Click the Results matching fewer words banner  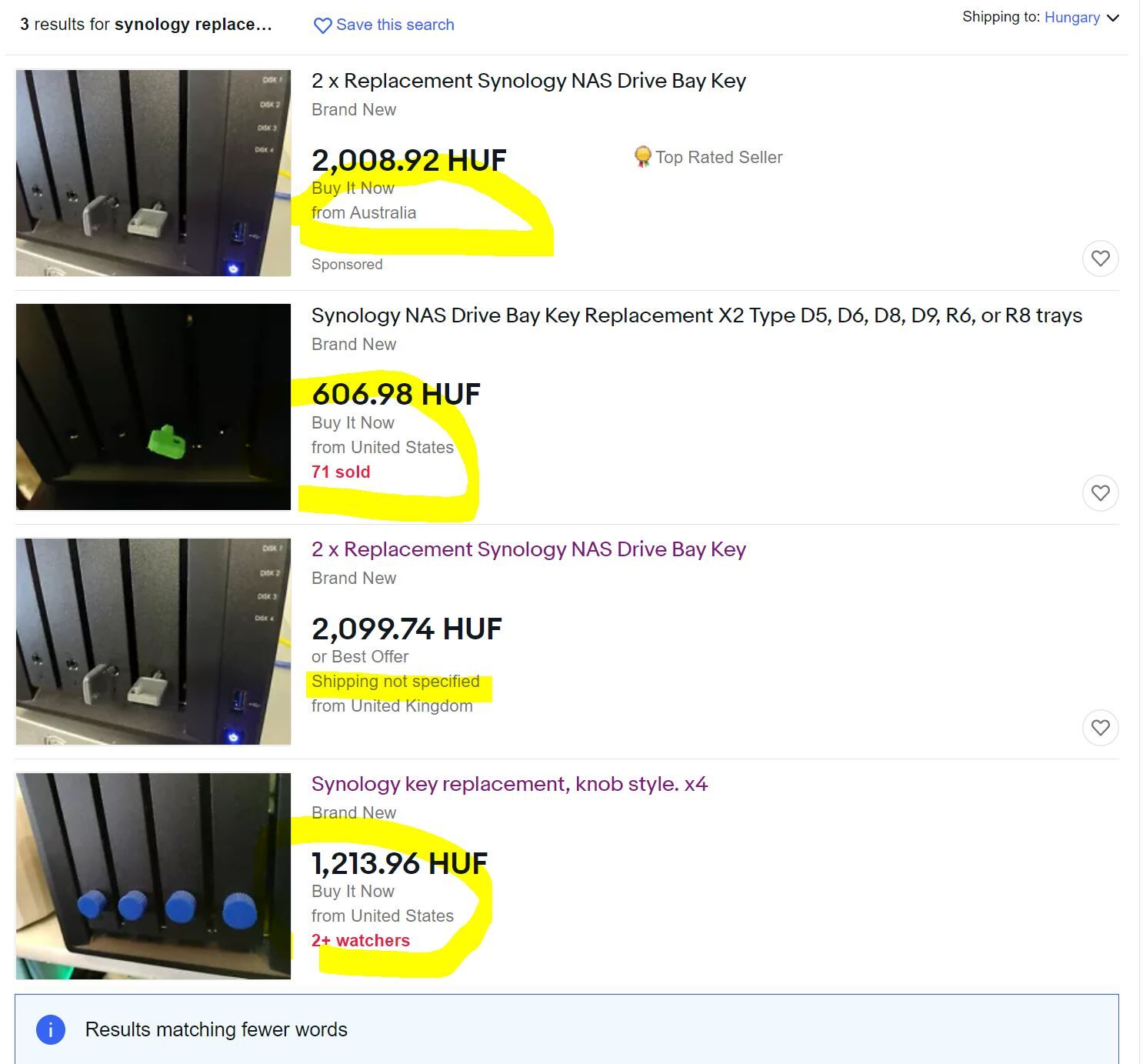coord(566,1029)
